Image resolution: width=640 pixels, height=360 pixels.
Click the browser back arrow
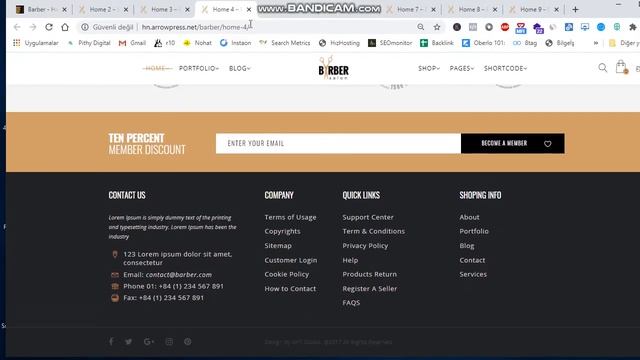(17, 27)
